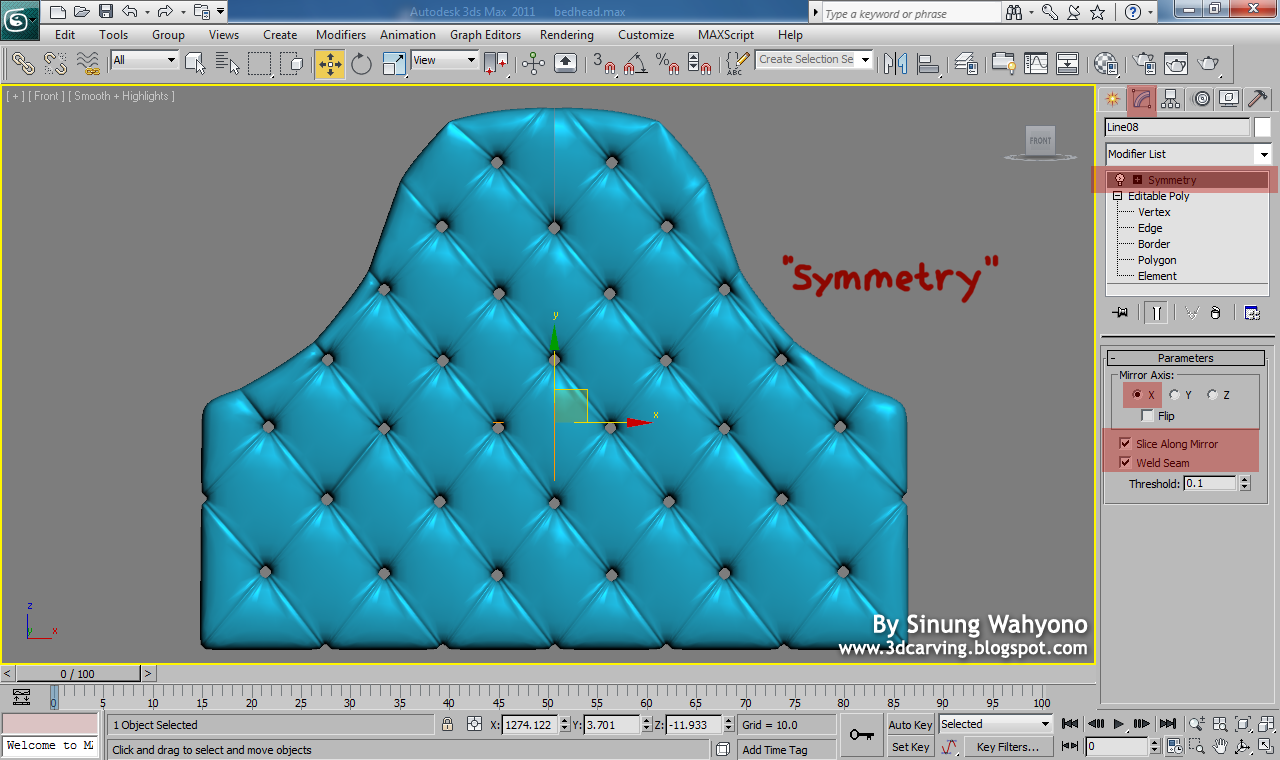Collapse the Parameters rollout
Viewport: 1280px width, 760px height.
click(x=1186, y=358)
